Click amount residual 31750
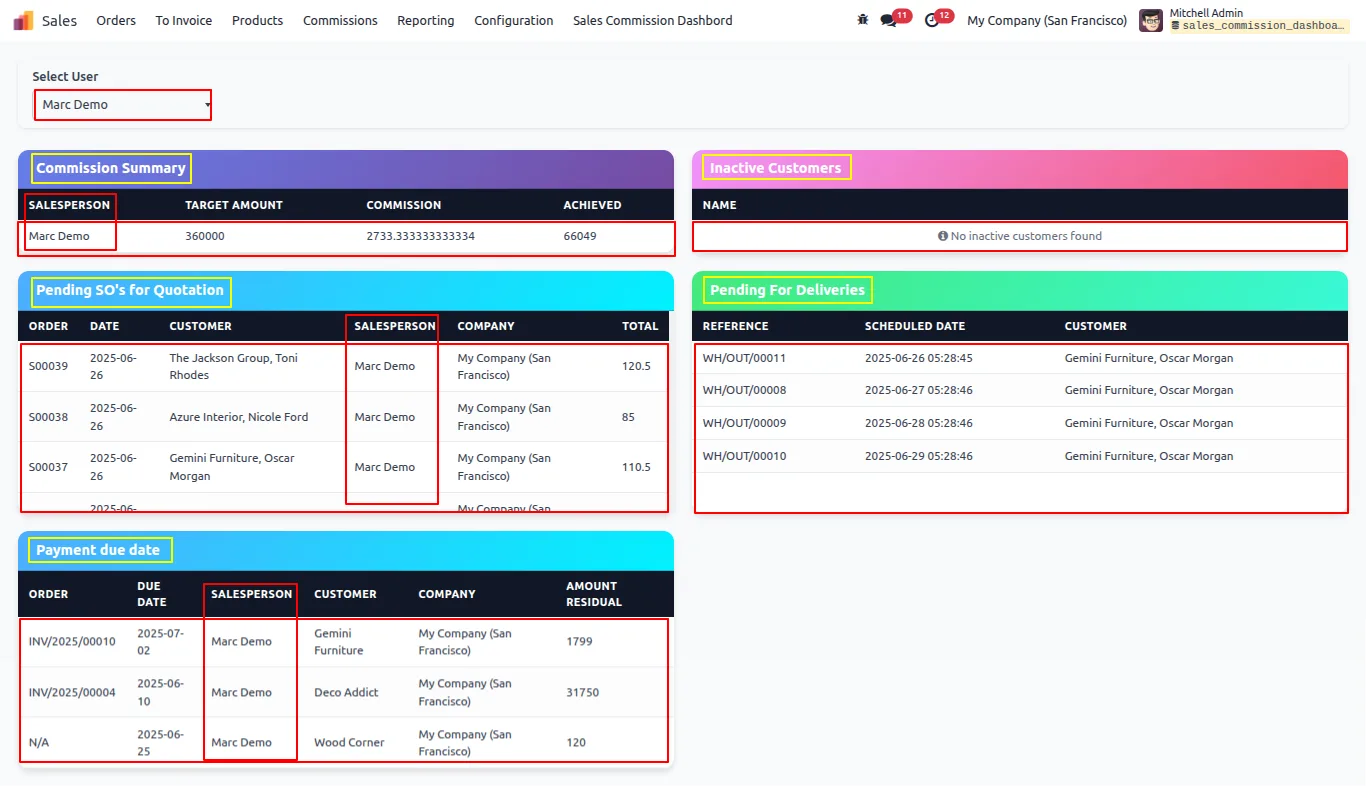Viewport: 1366px width, 786px height. pos(583,692)
